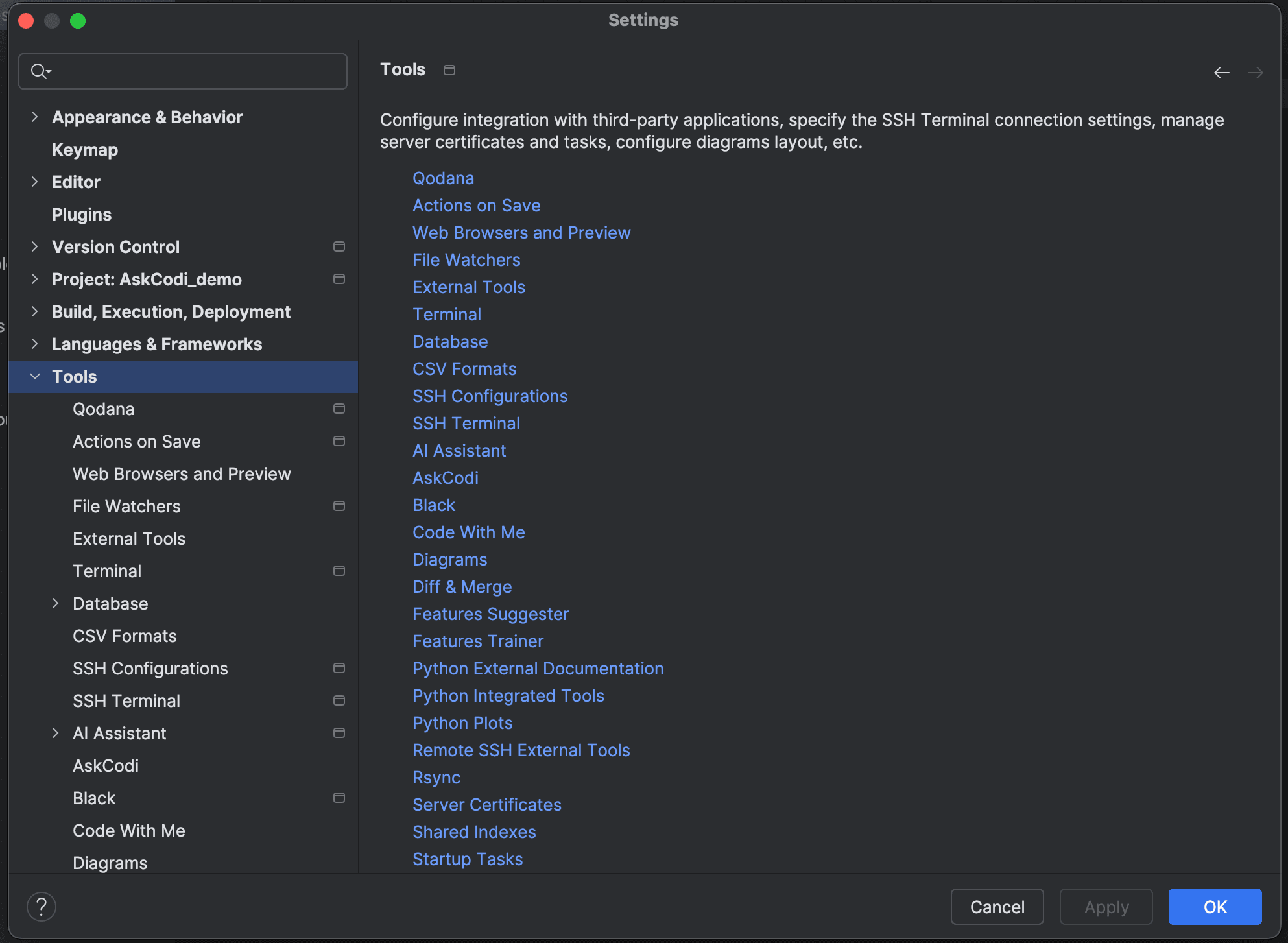The height and width of the screenshot is (943, 1288).
Task: Click the Cancel button
Action: (x=997, y=907)
